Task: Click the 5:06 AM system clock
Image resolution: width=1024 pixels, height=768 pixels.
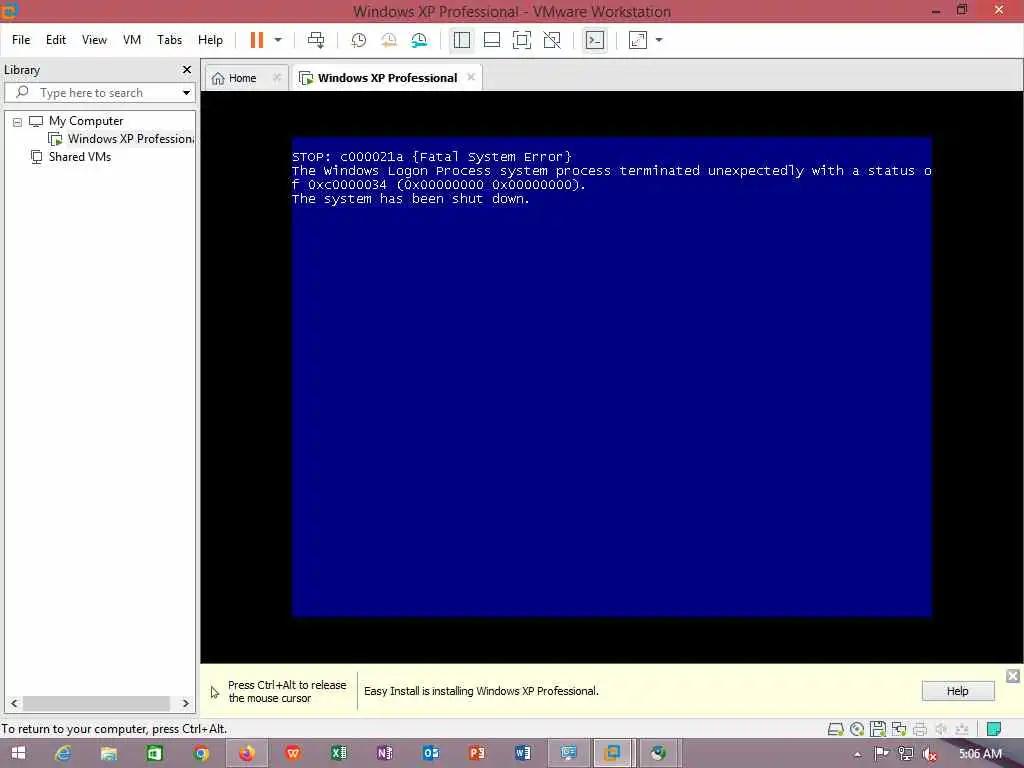Action: [980, 754]
